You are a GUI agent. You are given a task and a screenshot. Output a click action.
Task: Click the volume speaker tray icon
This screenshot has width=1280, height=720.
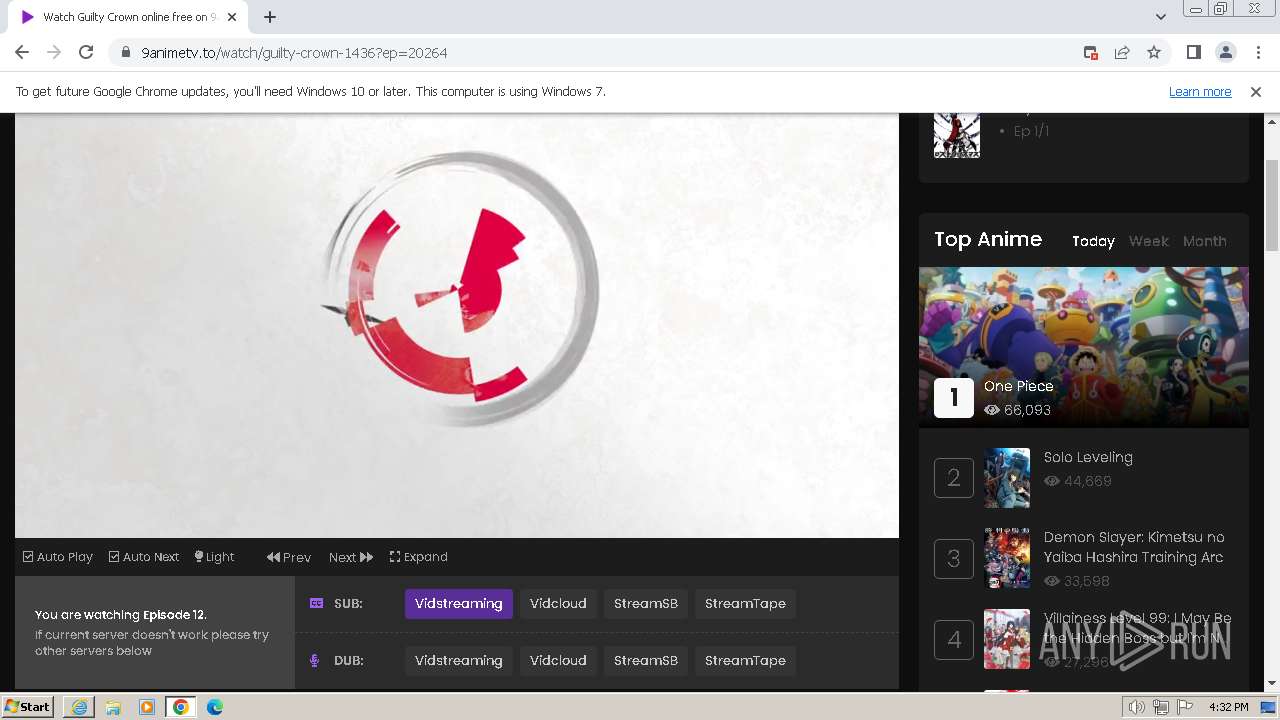tap(1136, 707)
